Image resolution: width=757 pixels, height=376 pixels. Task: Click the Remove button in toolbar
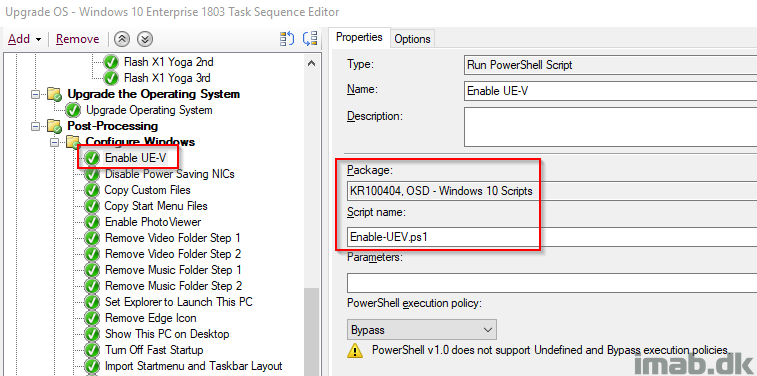pyautogui.click(x=77, y=39)
